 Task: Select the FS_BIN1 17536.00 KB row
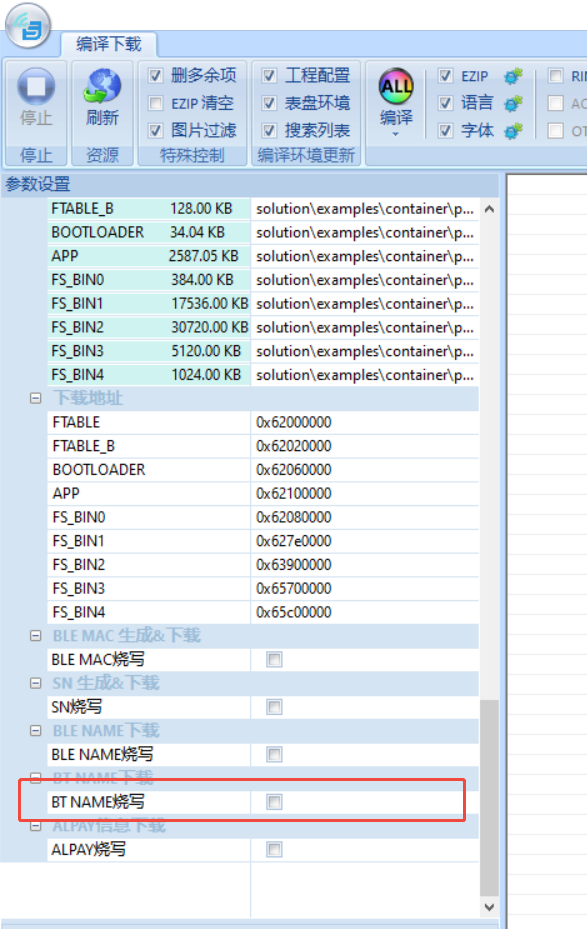pos(263,303)
